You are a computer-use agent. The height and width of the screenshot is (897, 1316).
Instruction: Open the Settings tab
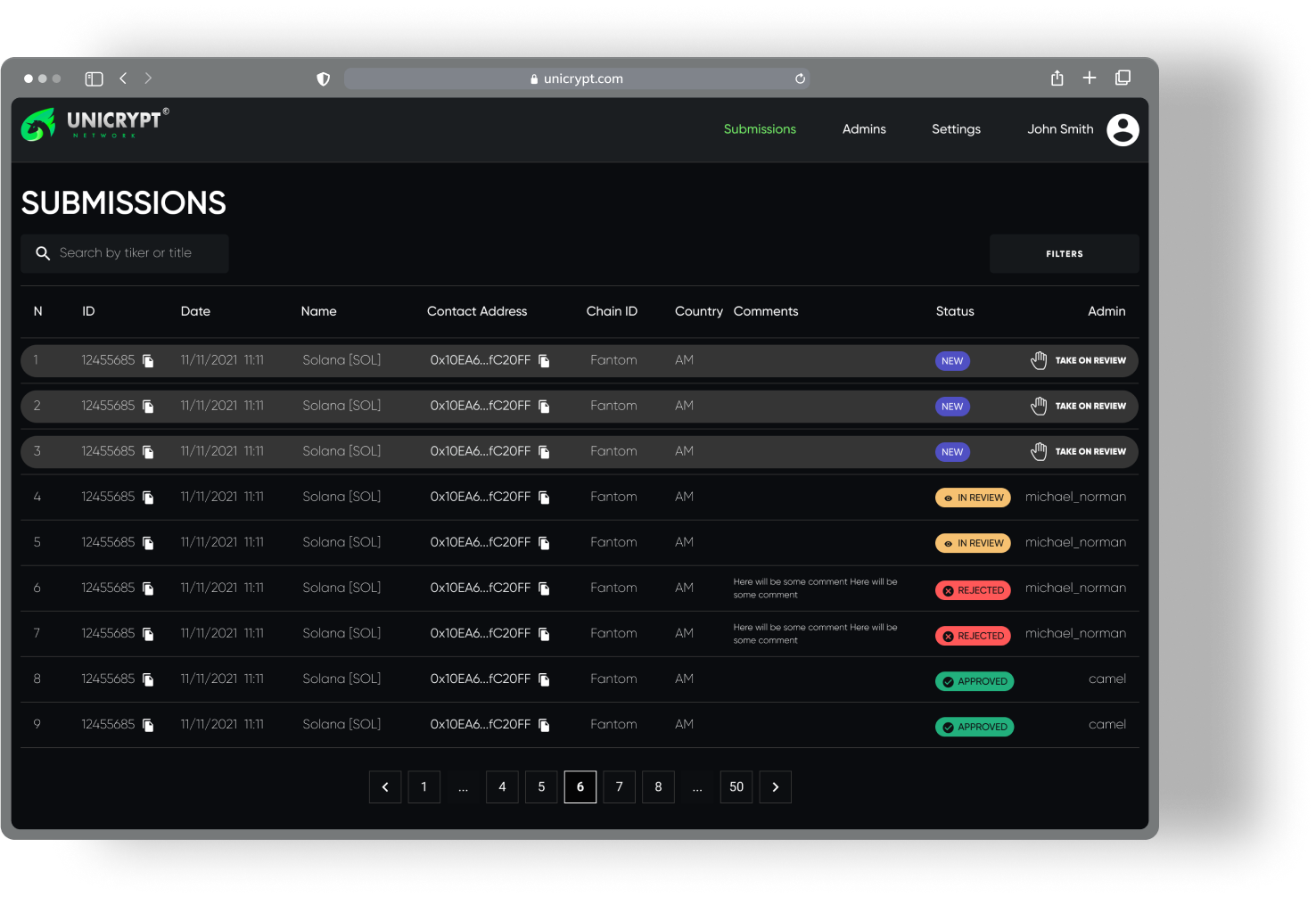(x=956, y=129)
